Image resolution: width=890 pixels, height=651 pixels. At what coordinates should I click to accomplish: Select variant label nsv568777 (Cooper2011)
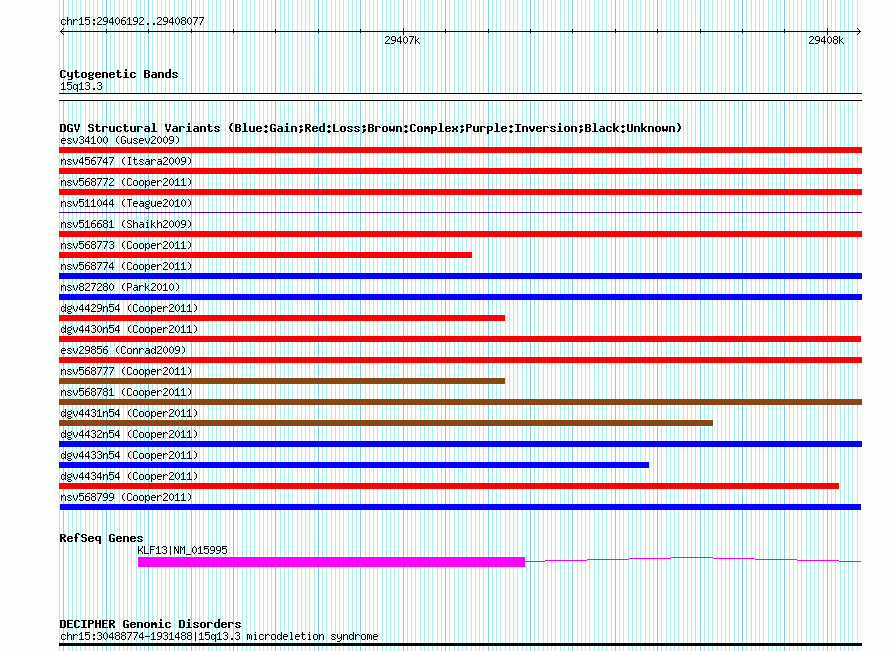point(126,371)
